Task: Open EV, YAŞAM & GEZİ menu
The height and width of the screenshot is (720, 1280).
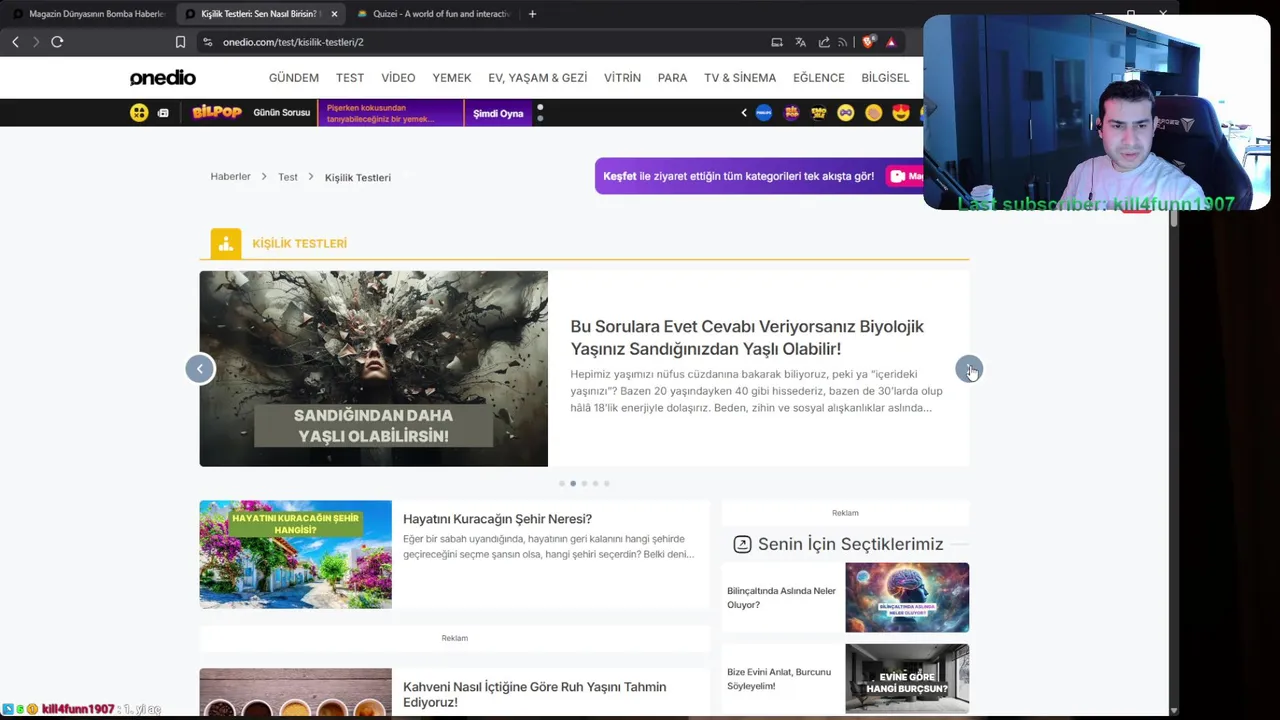Action: coord(537,78)
